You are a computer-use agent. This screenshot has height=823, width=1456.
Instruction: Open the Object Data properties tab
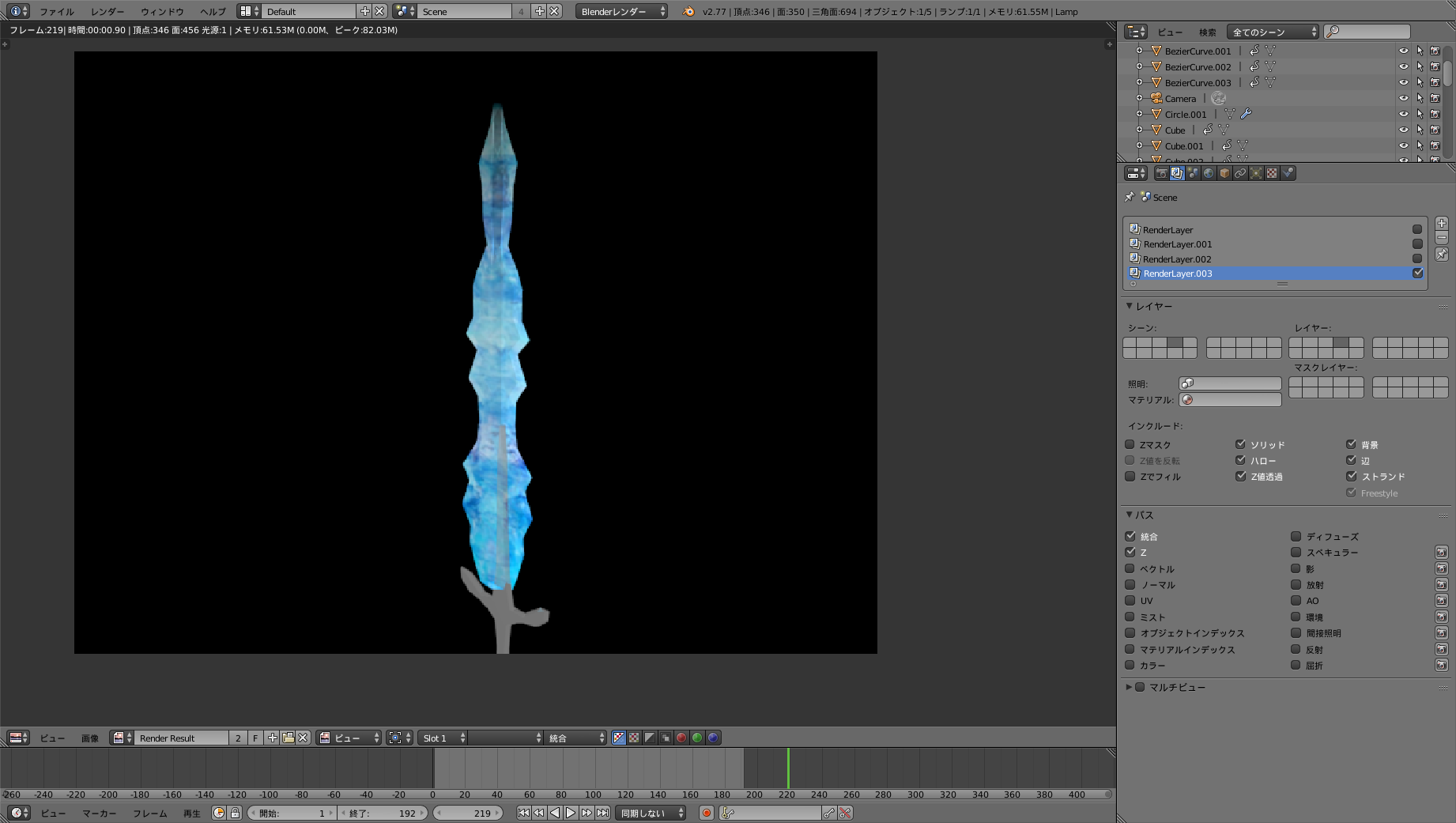[1256, 173]
